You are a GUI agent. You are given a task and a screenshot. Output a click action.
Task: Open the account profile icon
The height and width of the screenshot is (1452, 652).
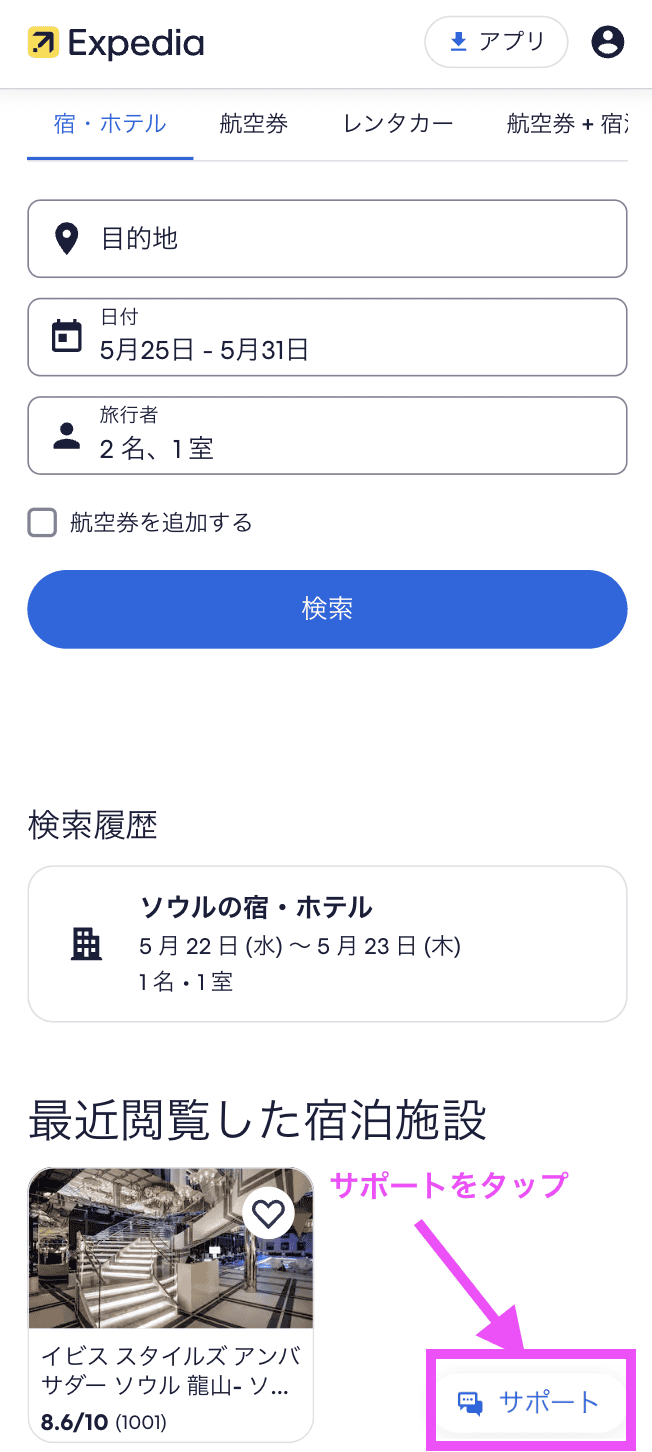tap(607, 42)
